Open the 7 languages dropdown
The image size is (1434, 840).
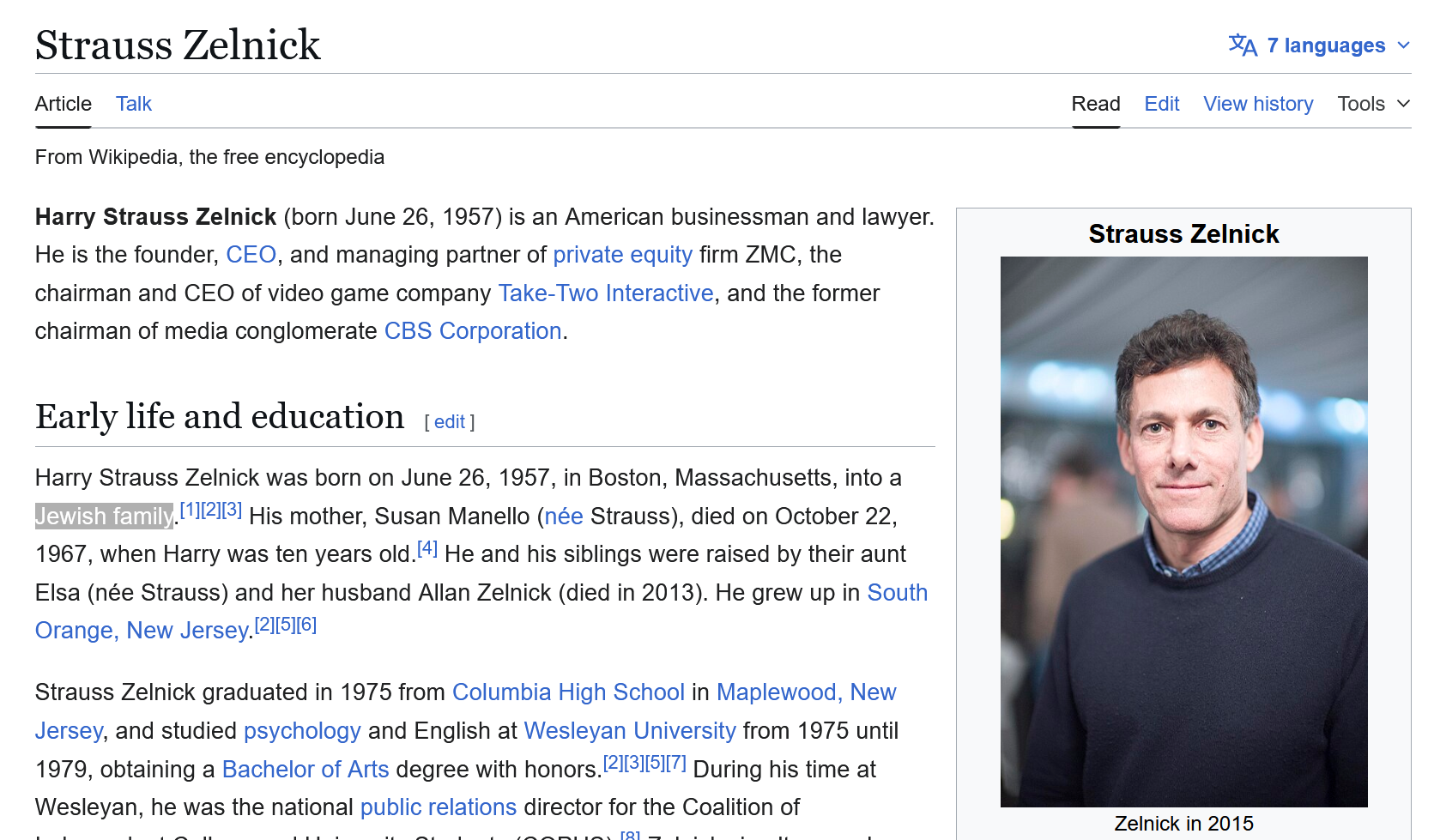coord(1319,45)
